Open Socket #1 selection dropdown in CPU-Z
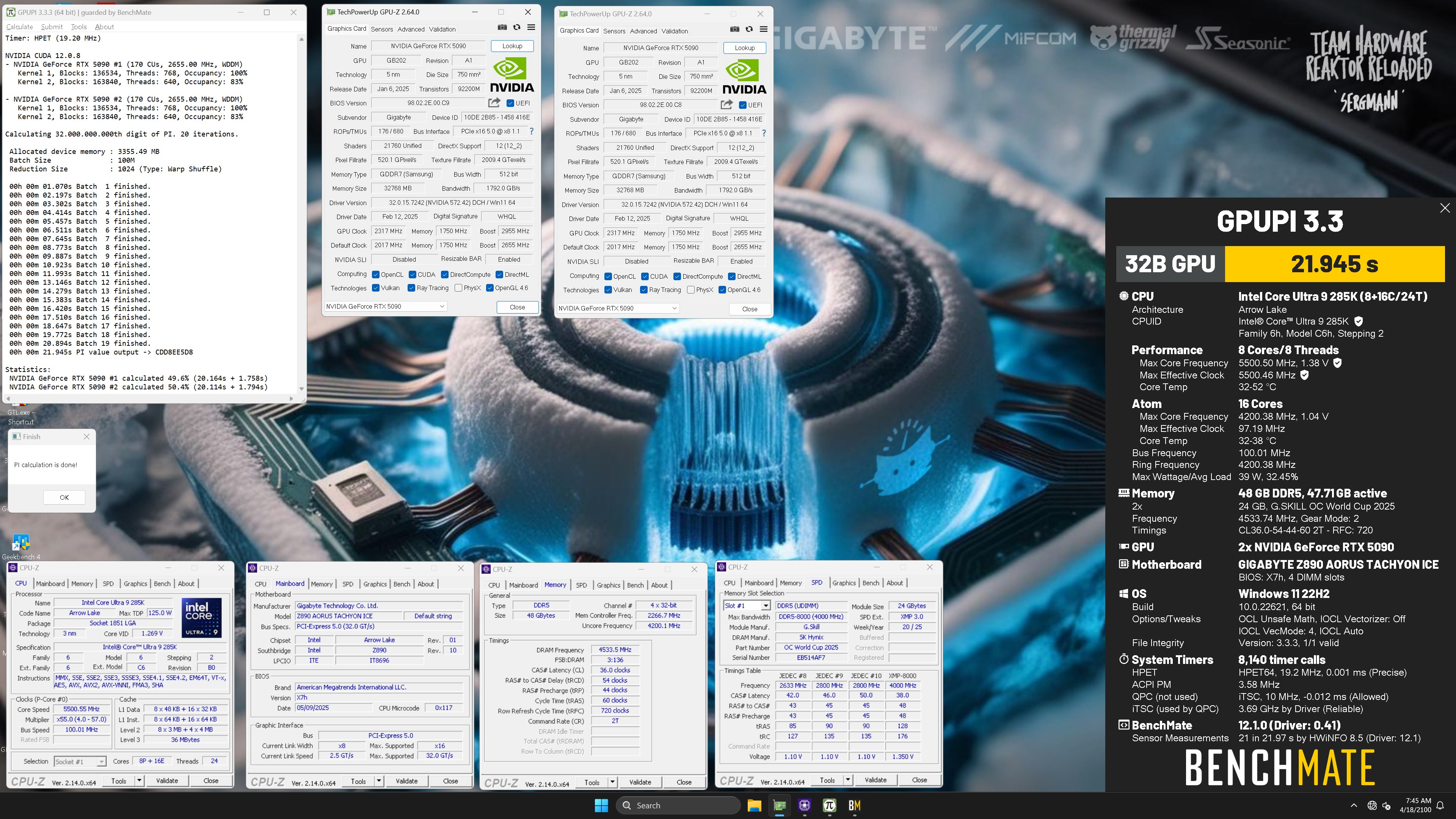1456x819 pixels. [x=80, y=761]
